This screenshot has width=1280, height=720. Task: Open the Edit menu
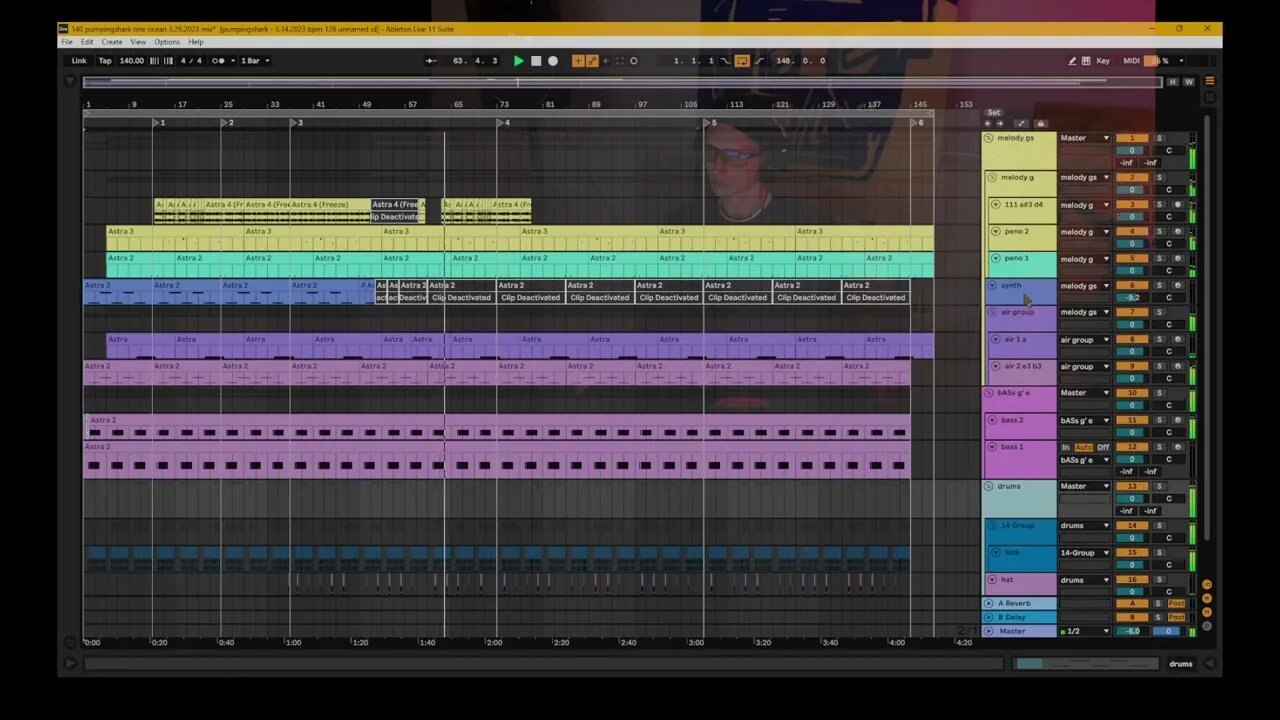pyautogui.click(x=87, y=42)
